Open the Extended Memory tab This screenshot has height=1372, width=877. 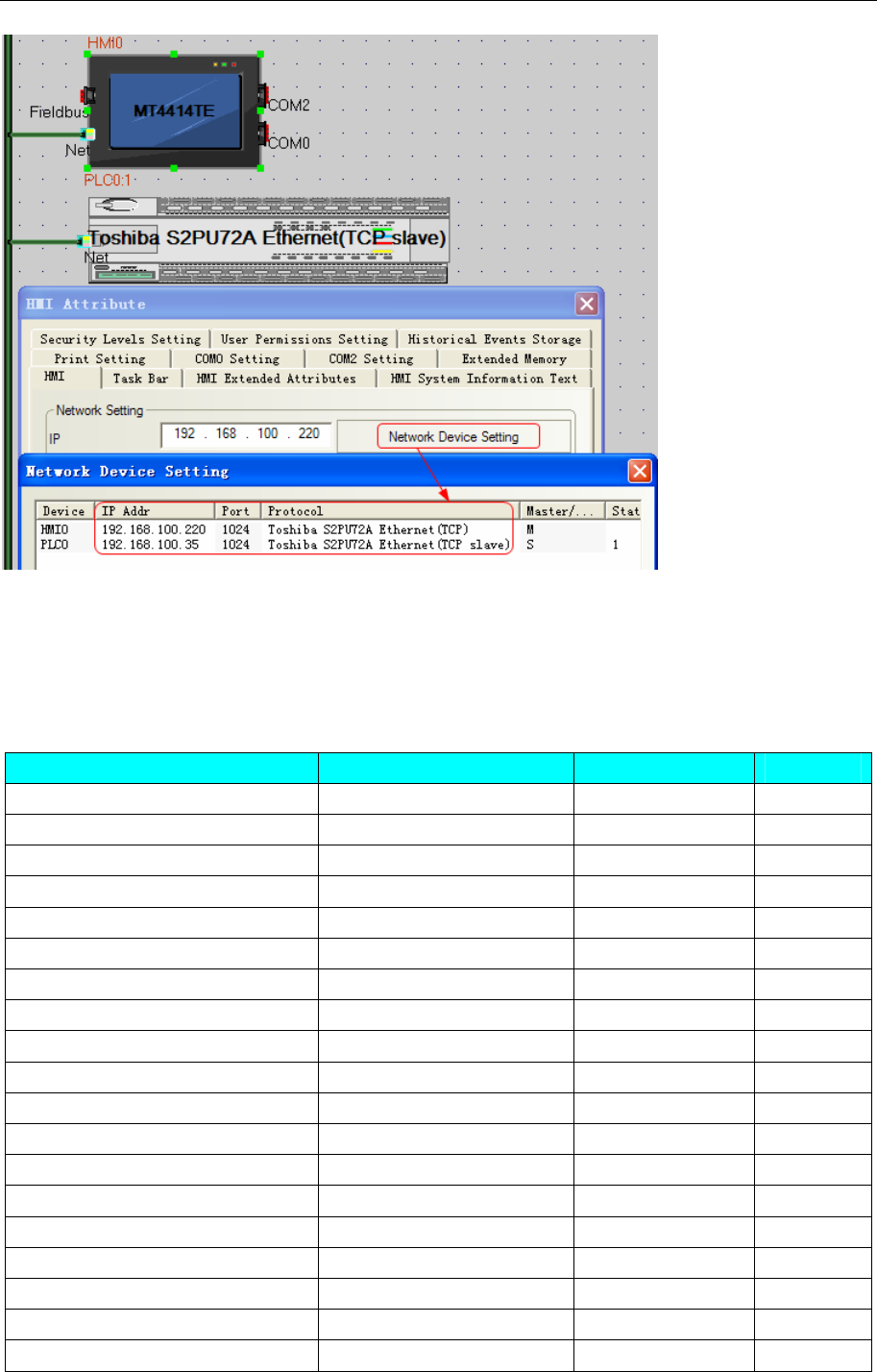tap(514, 358)
